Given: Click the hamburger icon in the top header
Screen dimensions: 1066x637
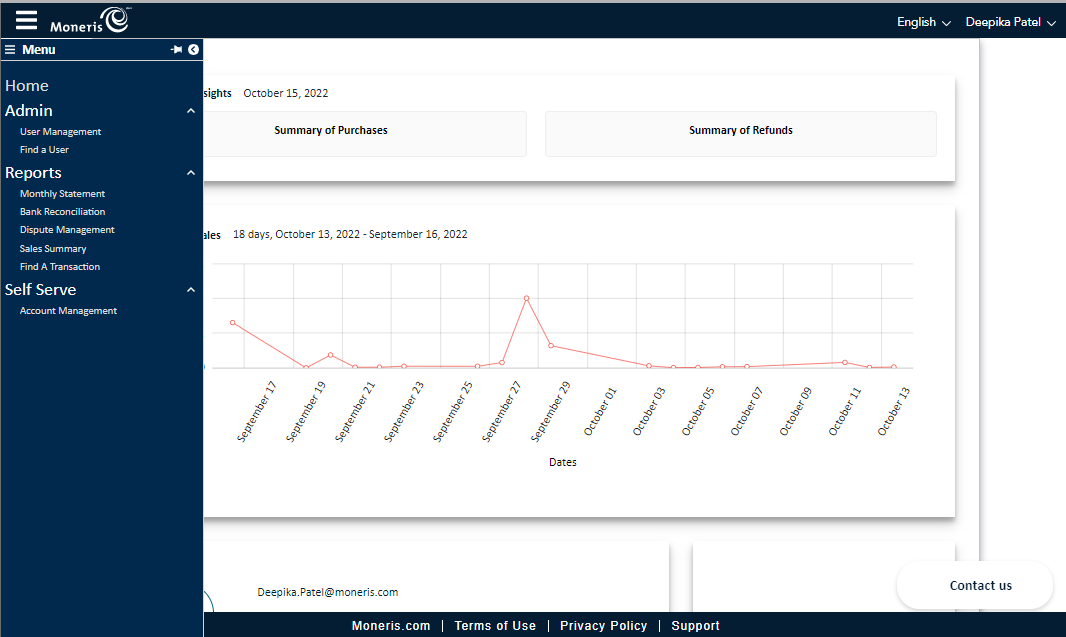Looking at the screenshot, I should coord(26,20).
